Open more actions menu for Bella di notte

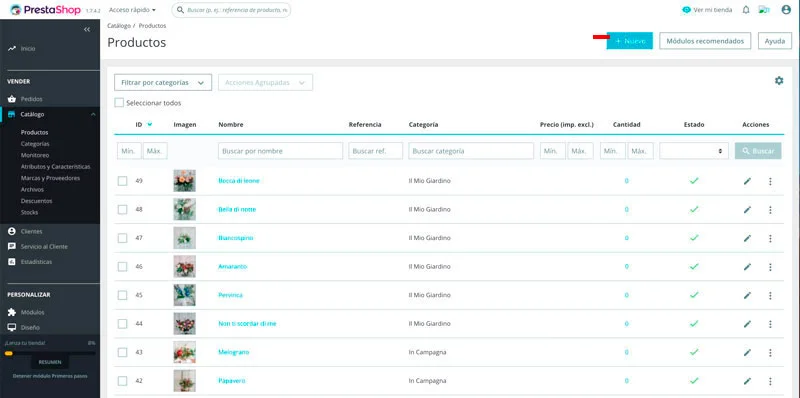(x=770, y=210)
